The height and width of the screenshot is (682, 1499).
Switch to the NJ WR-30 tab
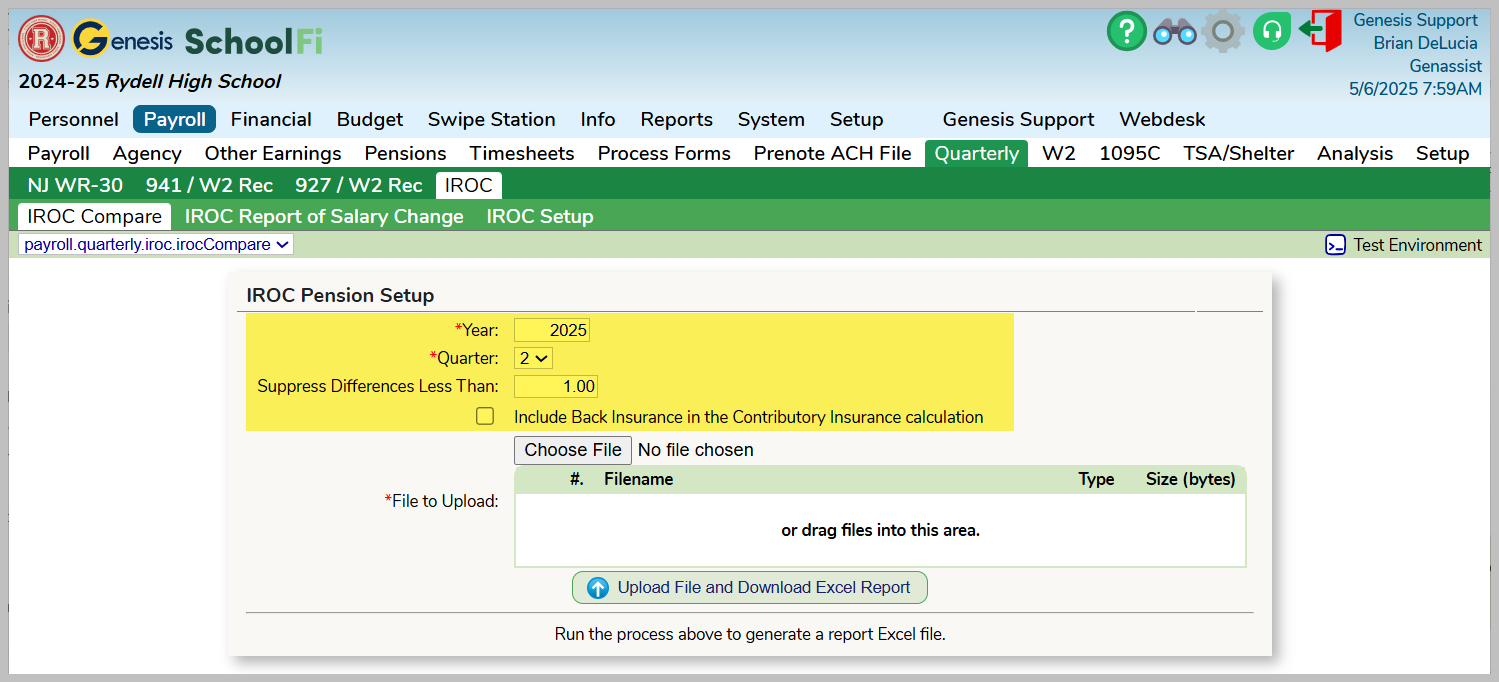point(75,185)
